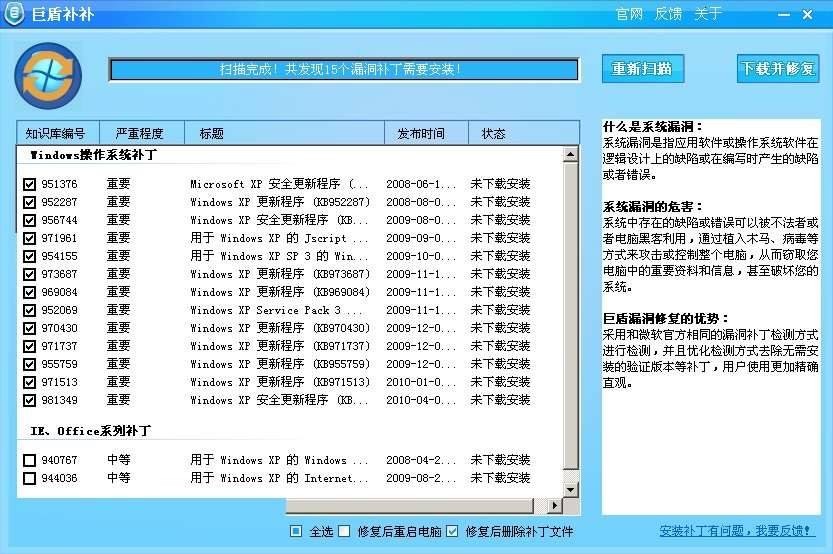This screenshot has height=554, width=833.
Task: Select IE、Office系列补丁 group header
Action: pyautogui.click(x=91, y=431)
